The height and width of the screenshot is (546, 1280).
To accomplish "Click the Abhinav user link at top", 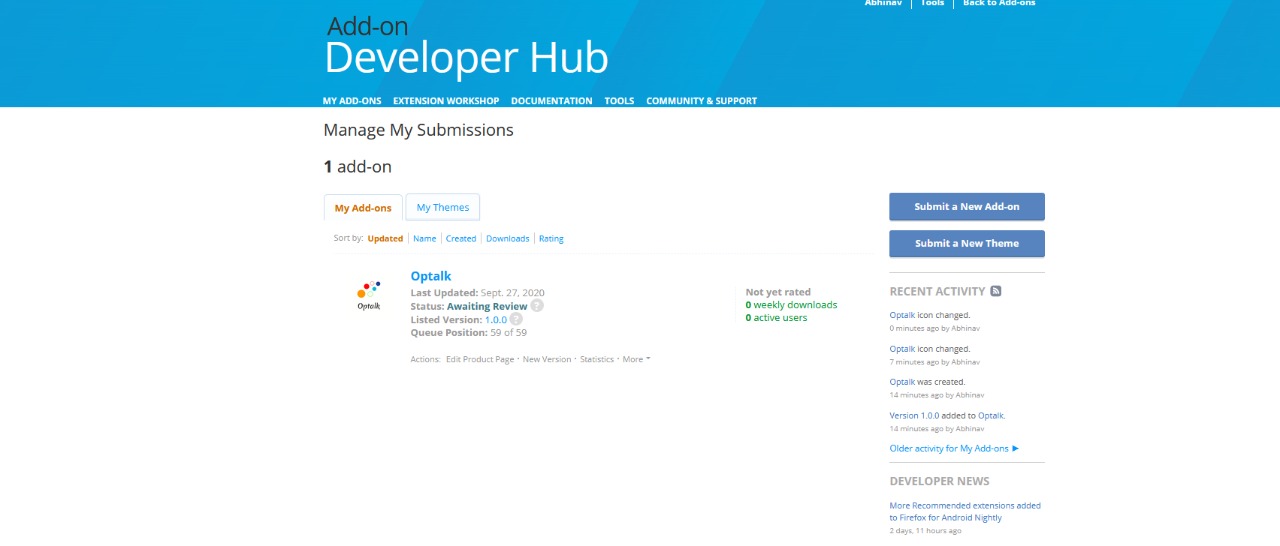I will coord(883,3).
